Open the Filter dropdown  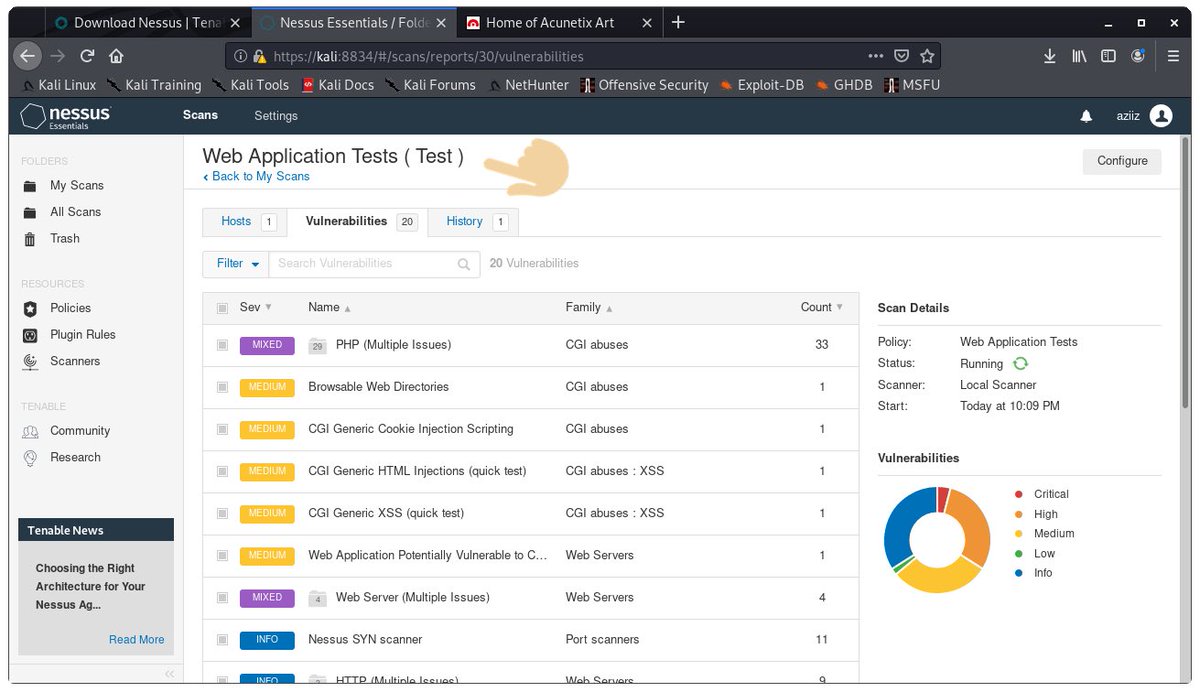tap(236, 264)
